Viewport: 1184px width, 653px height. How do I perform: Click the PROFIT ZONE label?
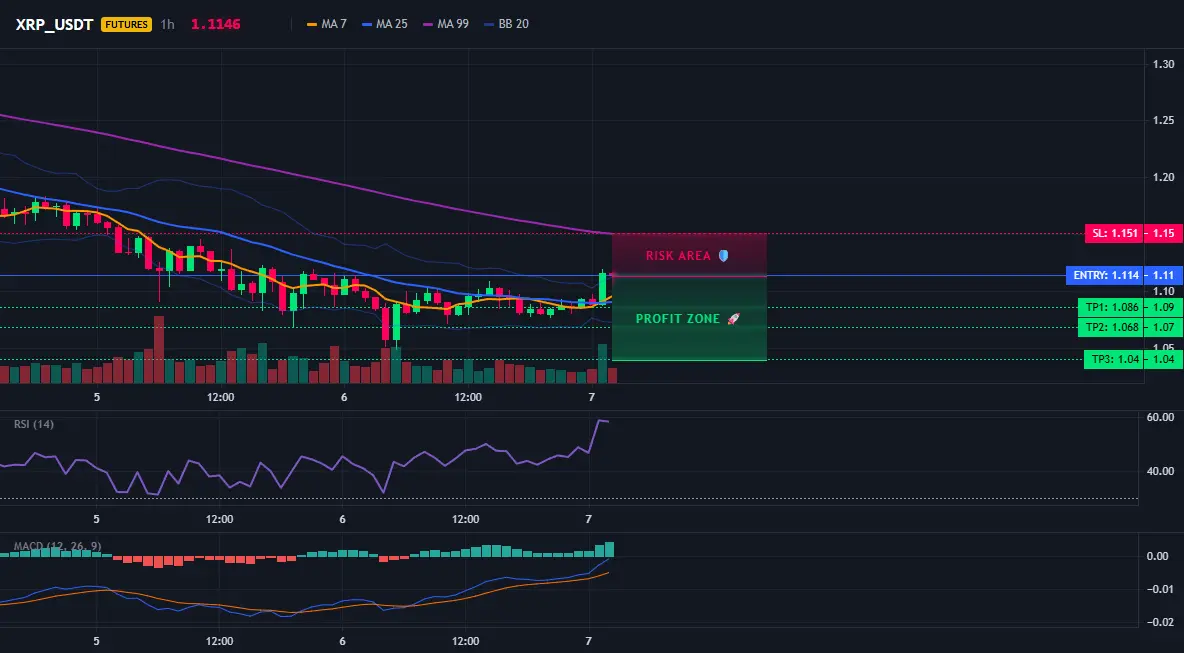pos(678,319)
